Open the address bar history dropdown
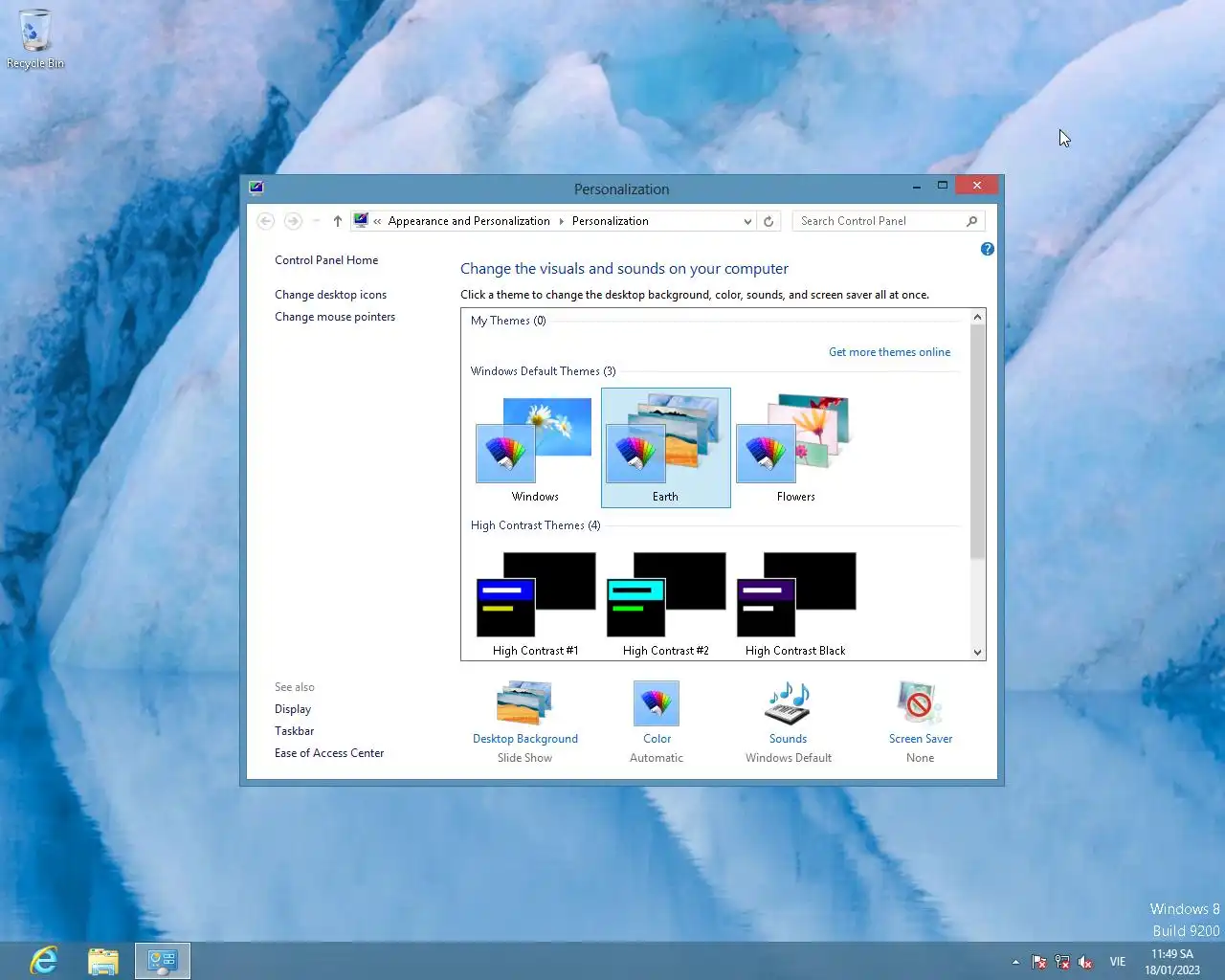Screen dimensions: 1225x980 point(747,221)
